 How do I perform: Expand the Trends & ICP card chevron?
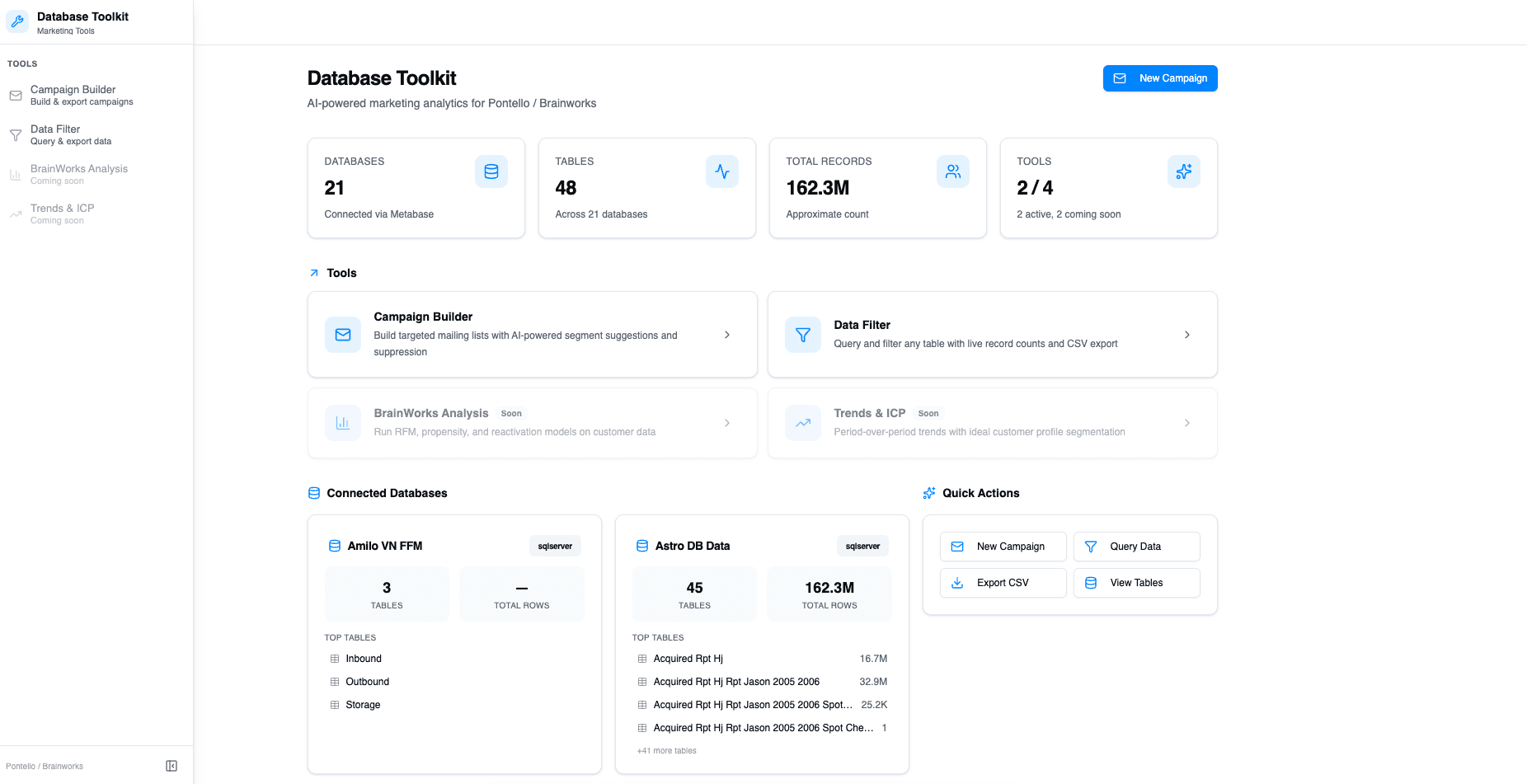pyautogui.click(x=1187, y=423)
